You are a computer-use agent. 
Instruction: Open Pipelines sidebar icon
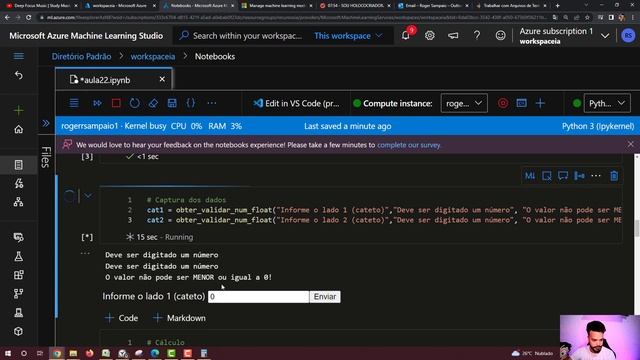pyautogui.click(x=18, y=293)
